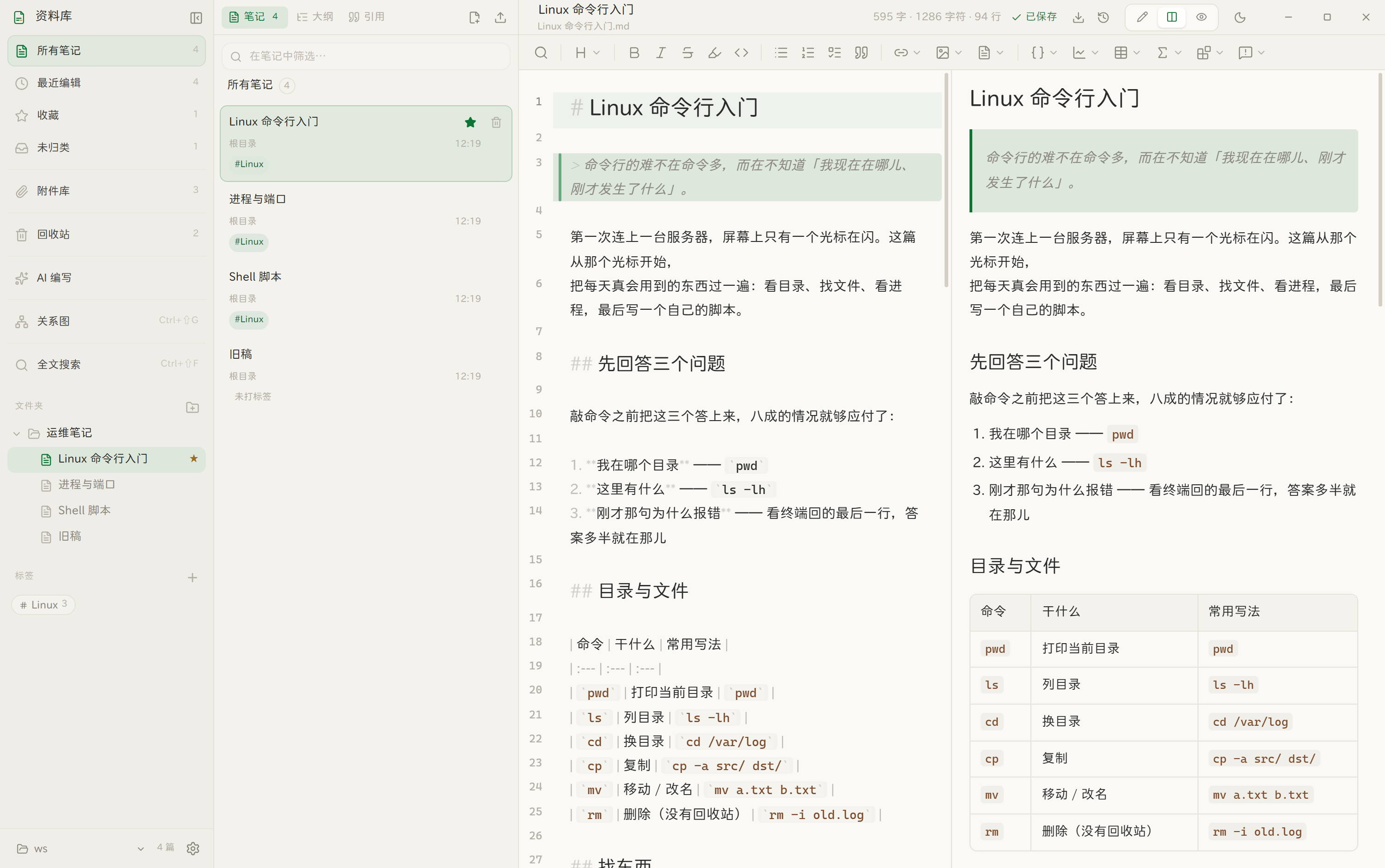Viewport: 1385px width, 868px height.
Task: Open the image insert dropdown
Action: 949,53
